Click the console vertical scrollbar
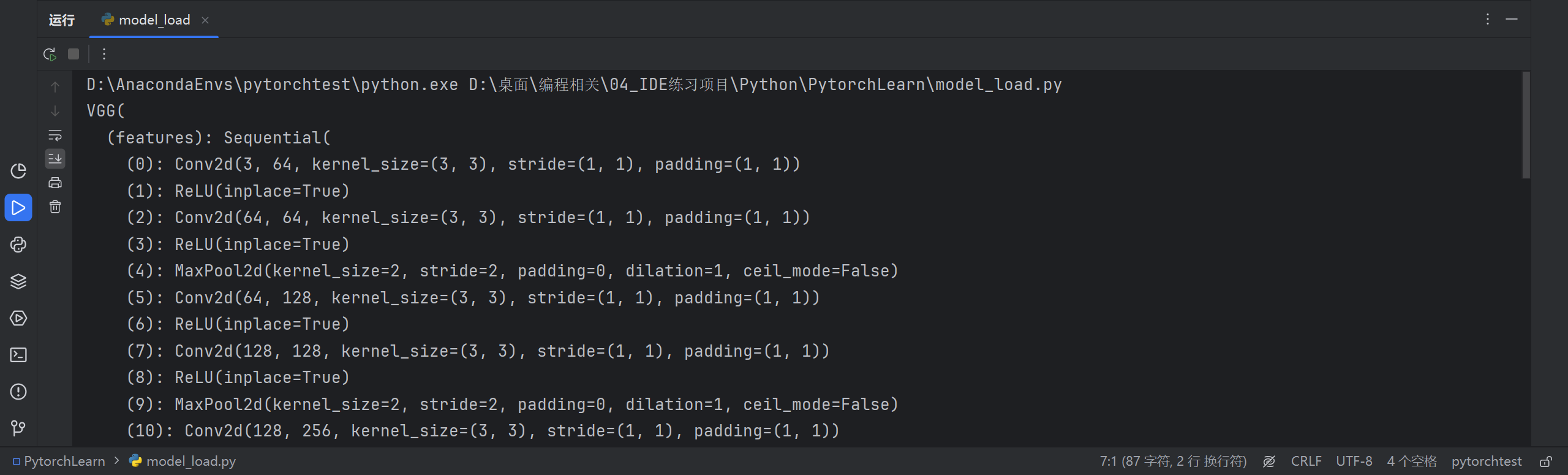The height and width of the screenshot is (475, 1568). 1526,125
